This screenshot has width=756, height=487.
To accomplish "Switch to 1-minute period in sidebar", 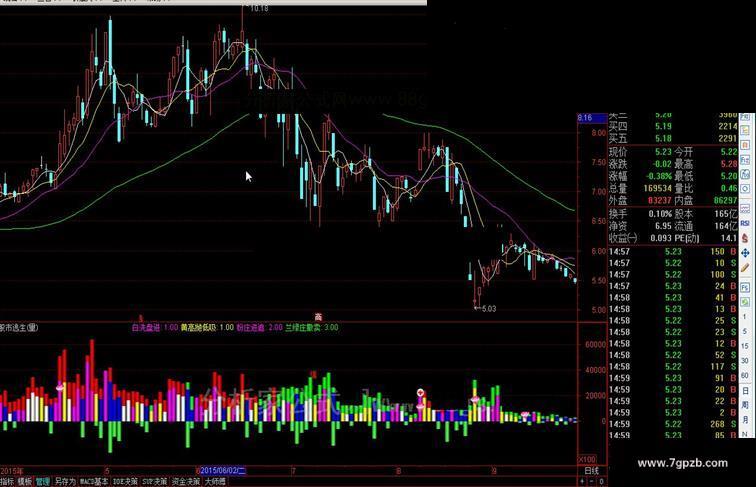I will (745, 317).
